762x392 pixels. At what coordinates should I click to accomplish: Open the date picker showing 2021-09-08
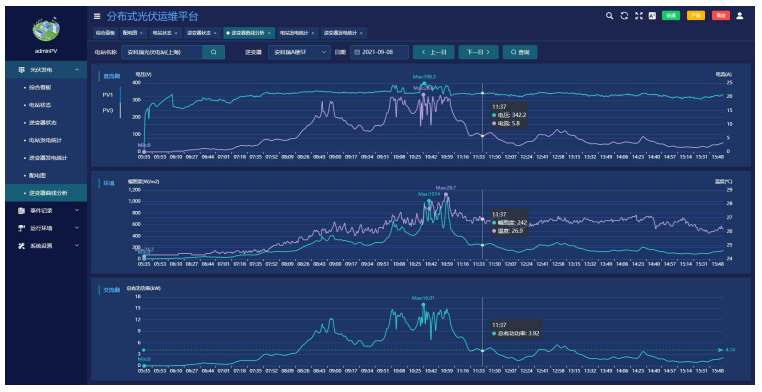pyautogui.click(x=379, y=52)
